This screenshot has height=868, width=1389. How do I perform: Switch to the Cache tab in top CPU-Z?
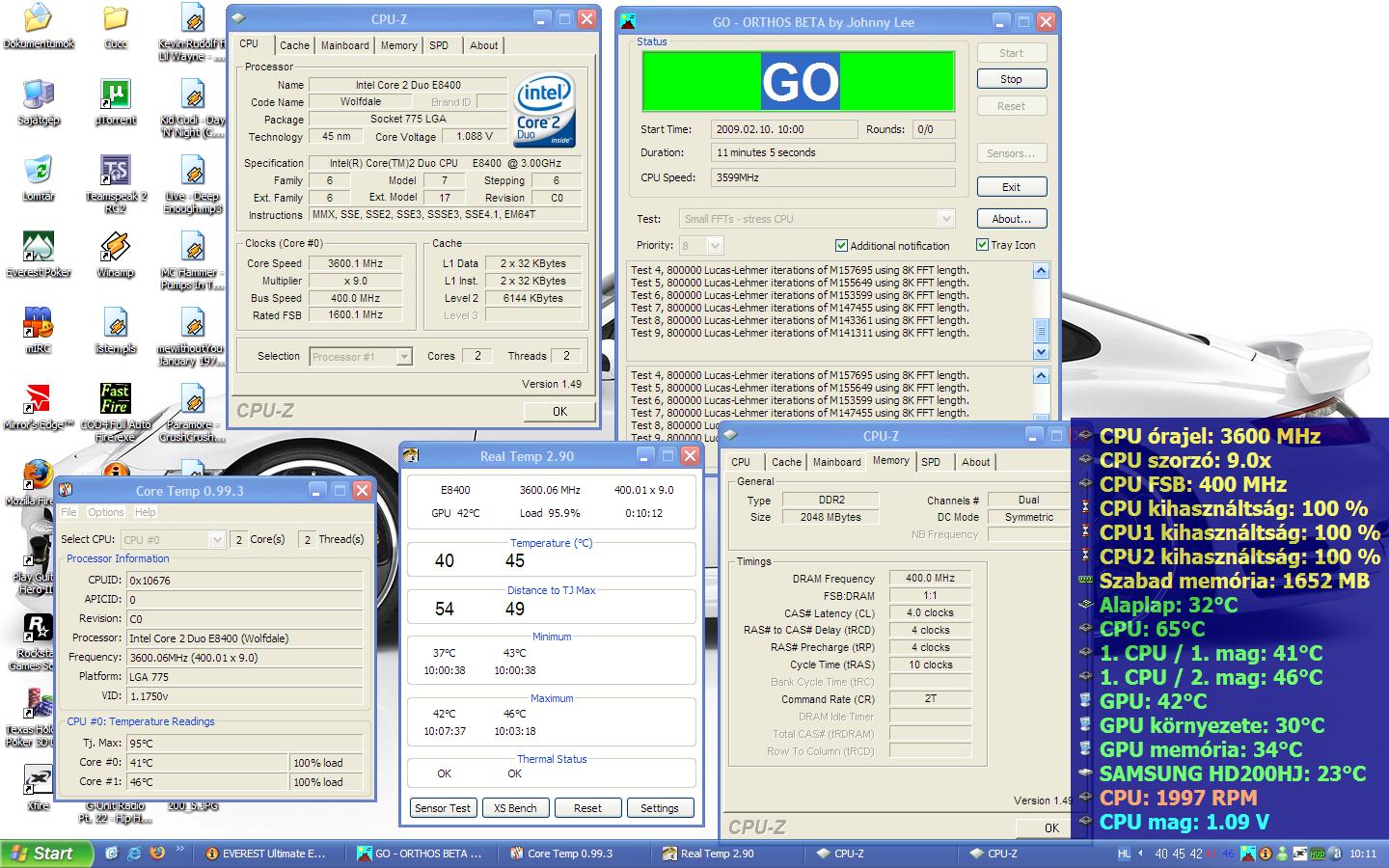point(294,45)
